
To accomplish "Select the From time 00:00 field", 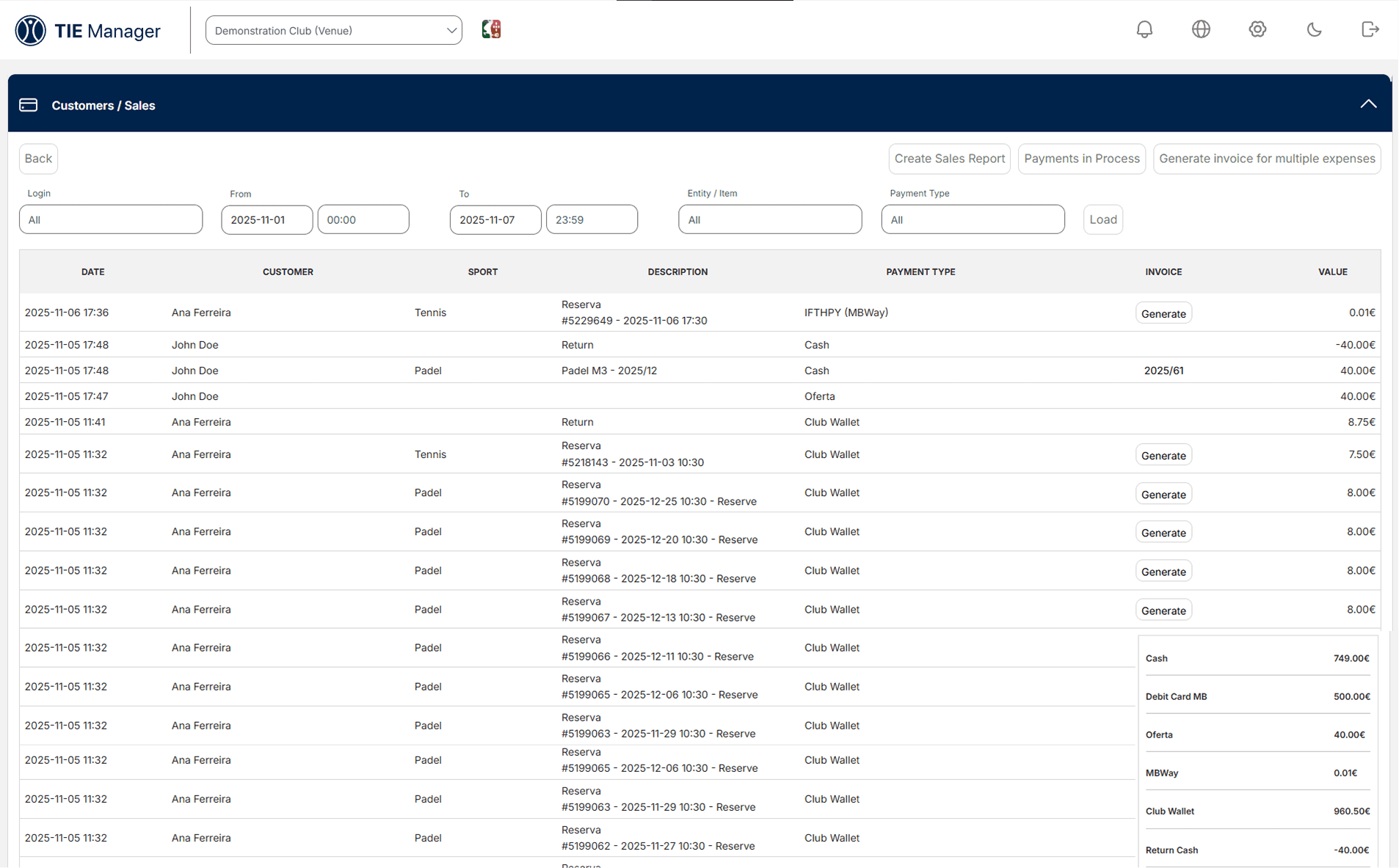I will (x=363, y=219).
